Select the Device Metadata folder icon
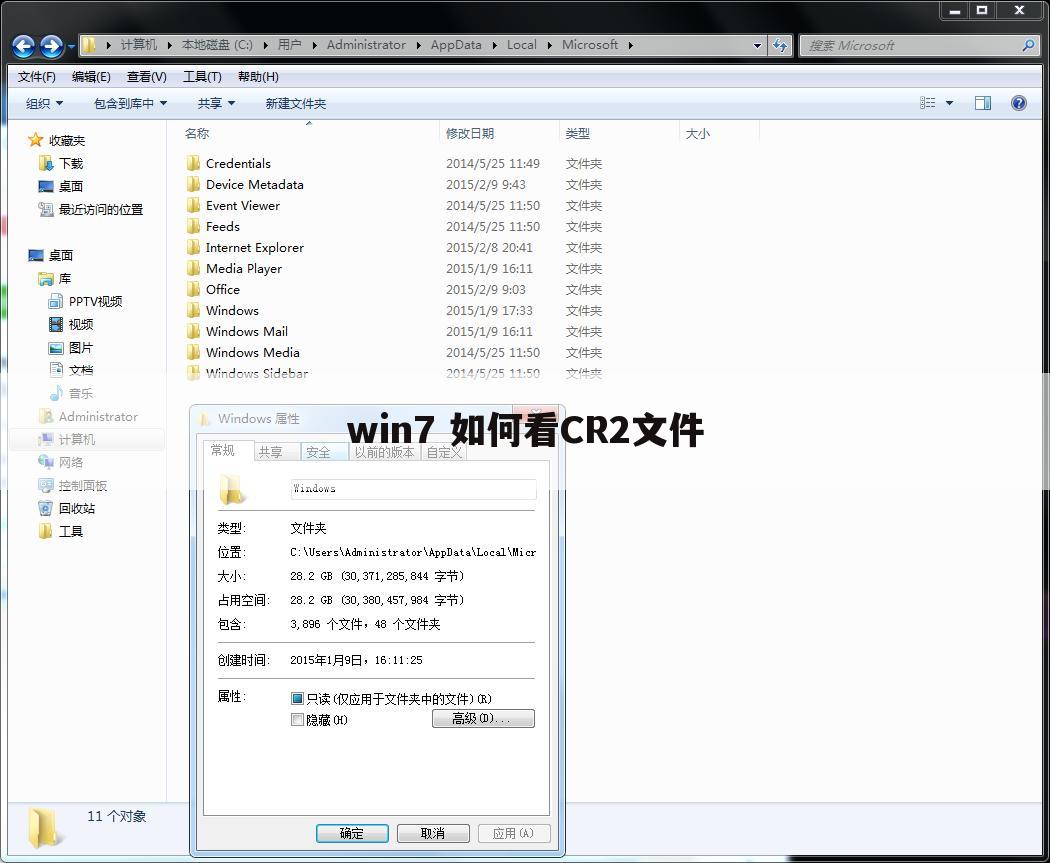Image resolution: width=1050 pixels, height=863 pixels. pyautogui.click(x=194, y=184)
